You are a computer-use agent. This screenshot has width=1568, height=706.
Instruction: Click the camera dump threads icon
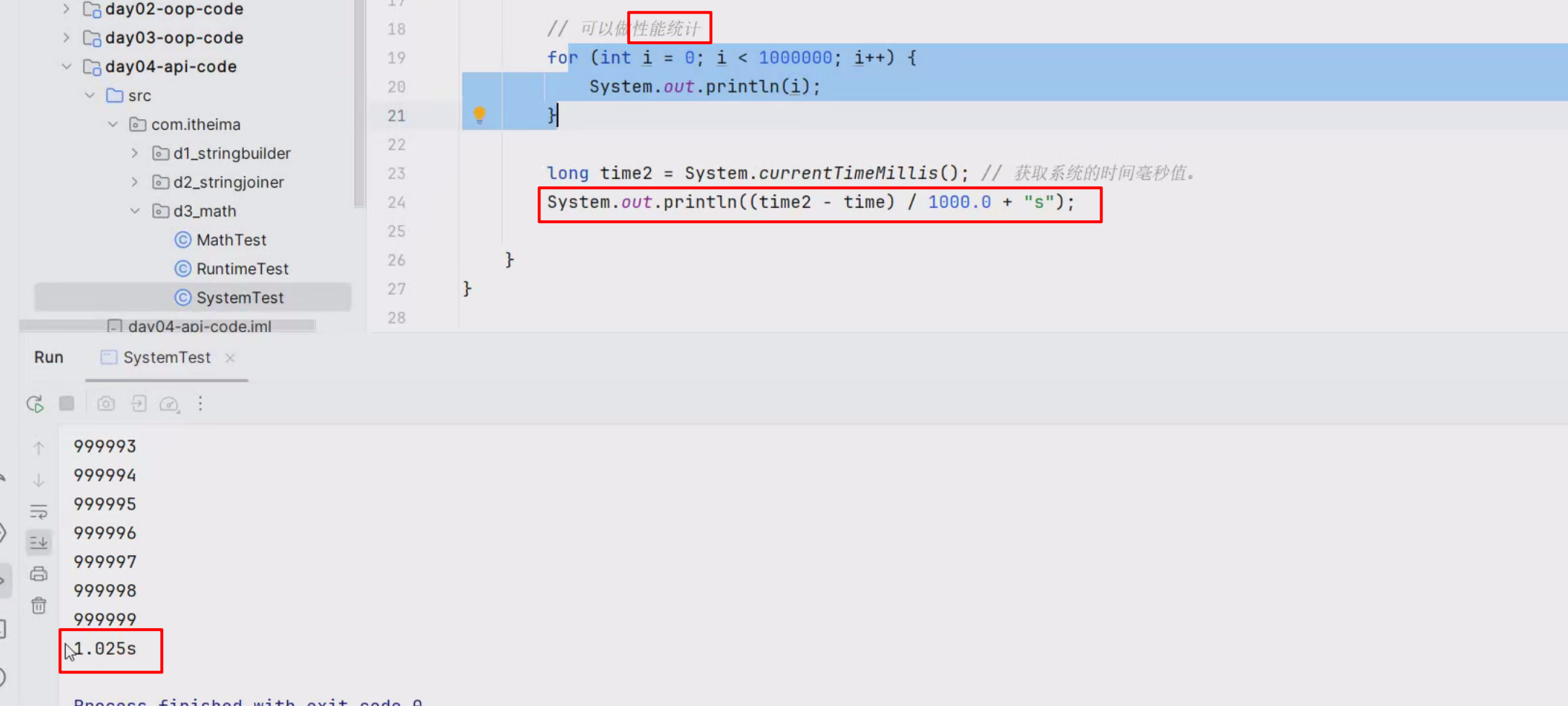pos(106,404)
